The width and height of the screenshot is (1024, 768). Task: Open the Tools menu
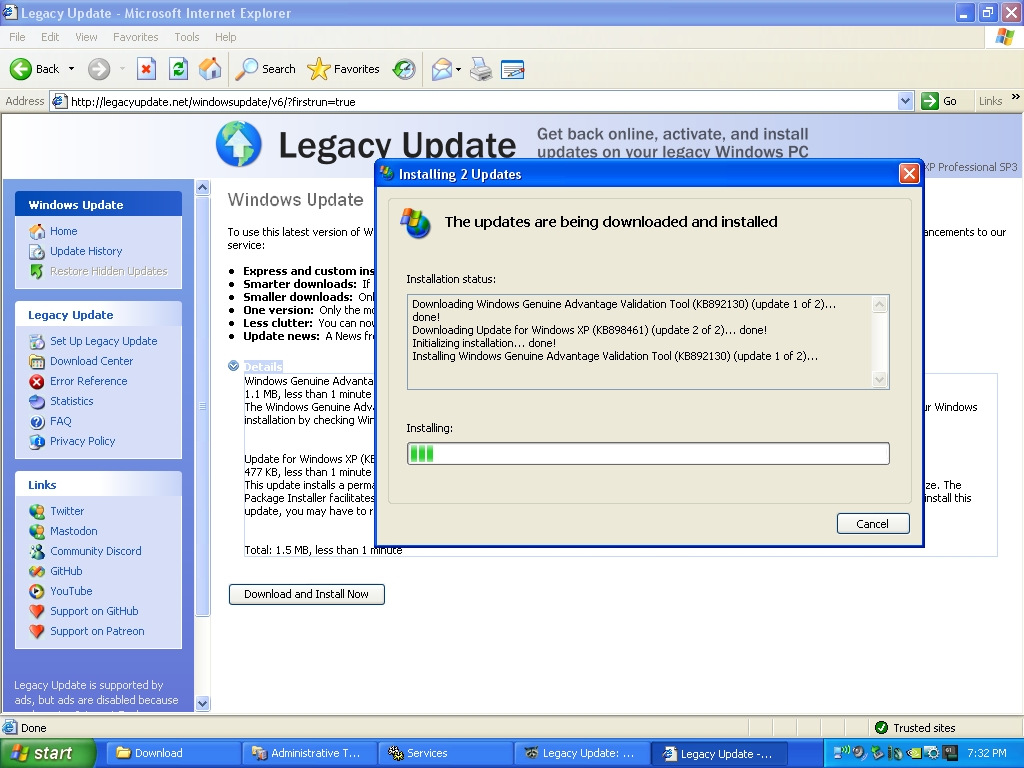click(x=187, y=37)
